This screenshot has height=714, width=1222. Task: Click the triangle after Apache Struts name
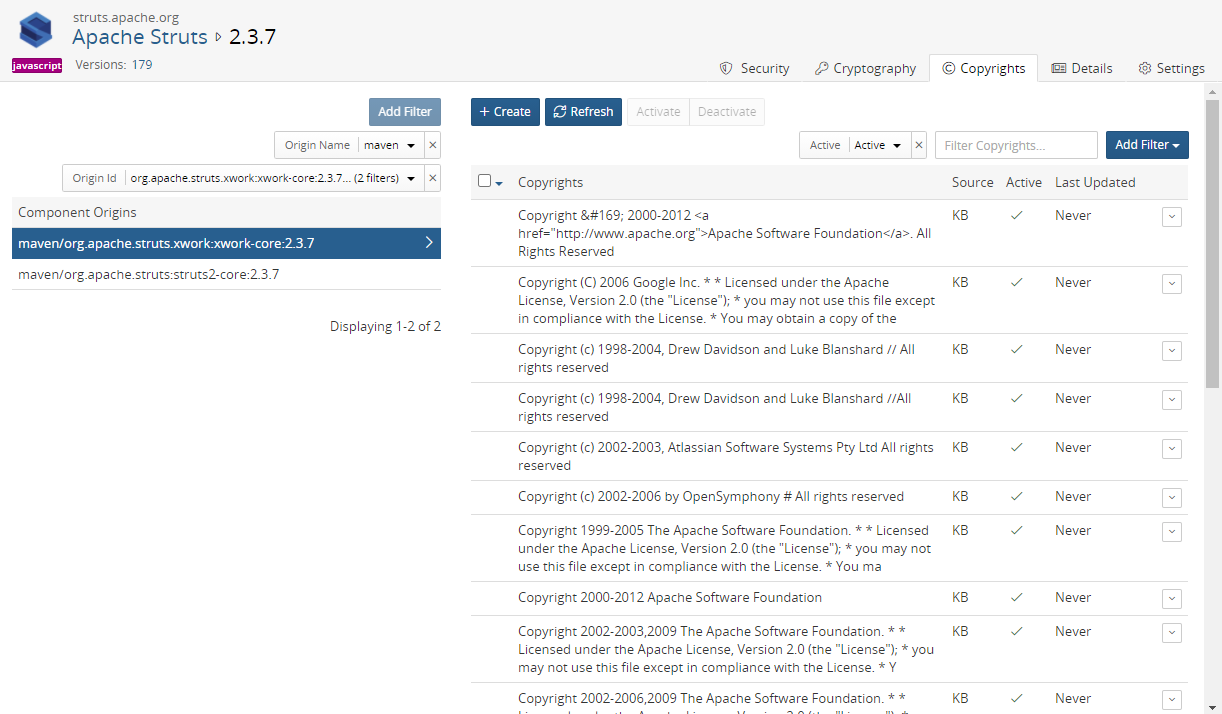click(218, 37)
